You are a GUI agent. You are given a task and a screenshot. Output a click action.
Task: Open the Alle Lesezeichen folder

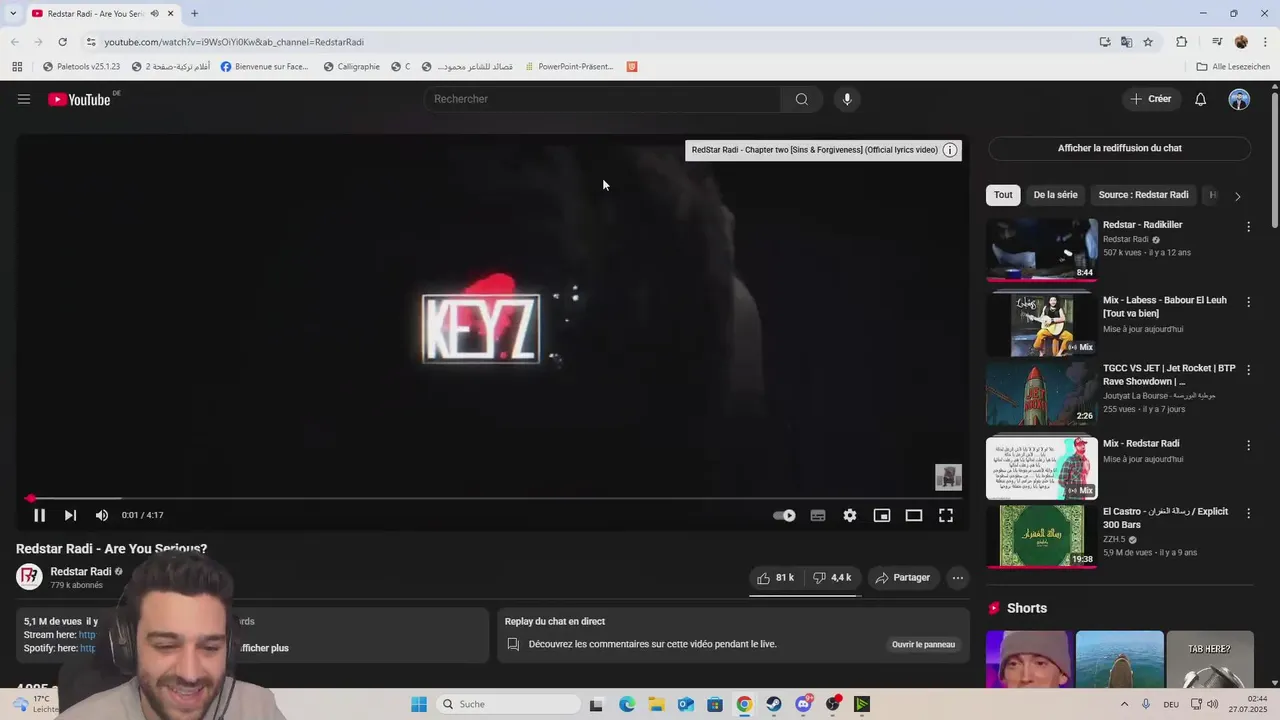(1233, 67)
